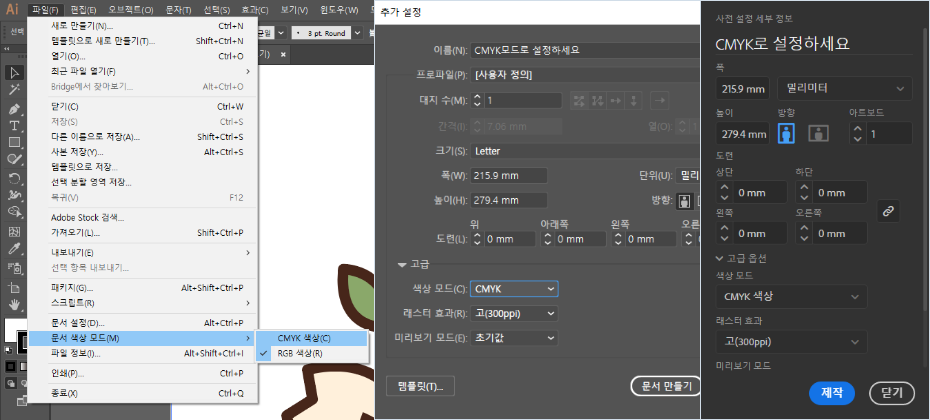Image resolution: width=930 pixels, height=420 pixels.
Task: Click the Illustrator Ai logo
Action: pos(12,9)
